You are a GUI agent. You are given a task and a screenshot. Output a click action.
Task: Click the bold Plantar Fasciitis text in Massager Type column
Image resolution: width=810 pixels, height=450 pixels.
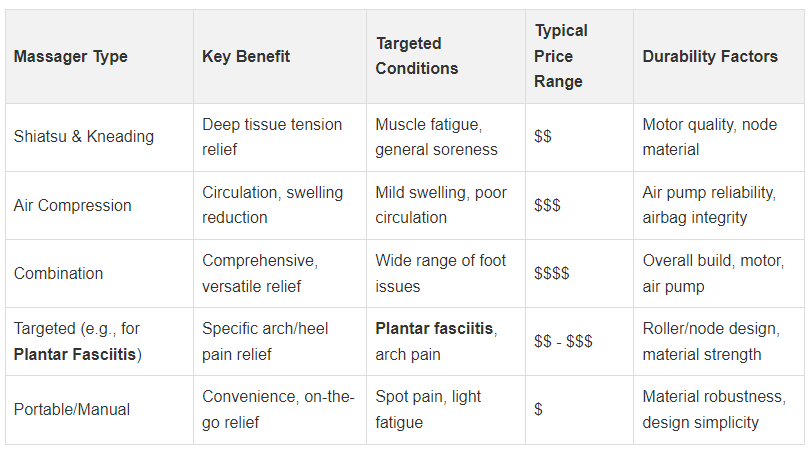(76, 354)
